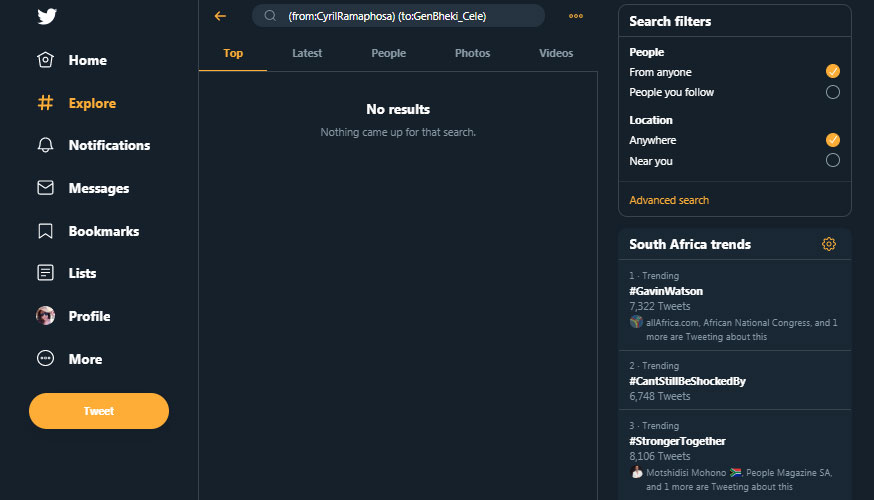Click the profile avatar picture
Viewport: 874px width, 500px height.
45,316
